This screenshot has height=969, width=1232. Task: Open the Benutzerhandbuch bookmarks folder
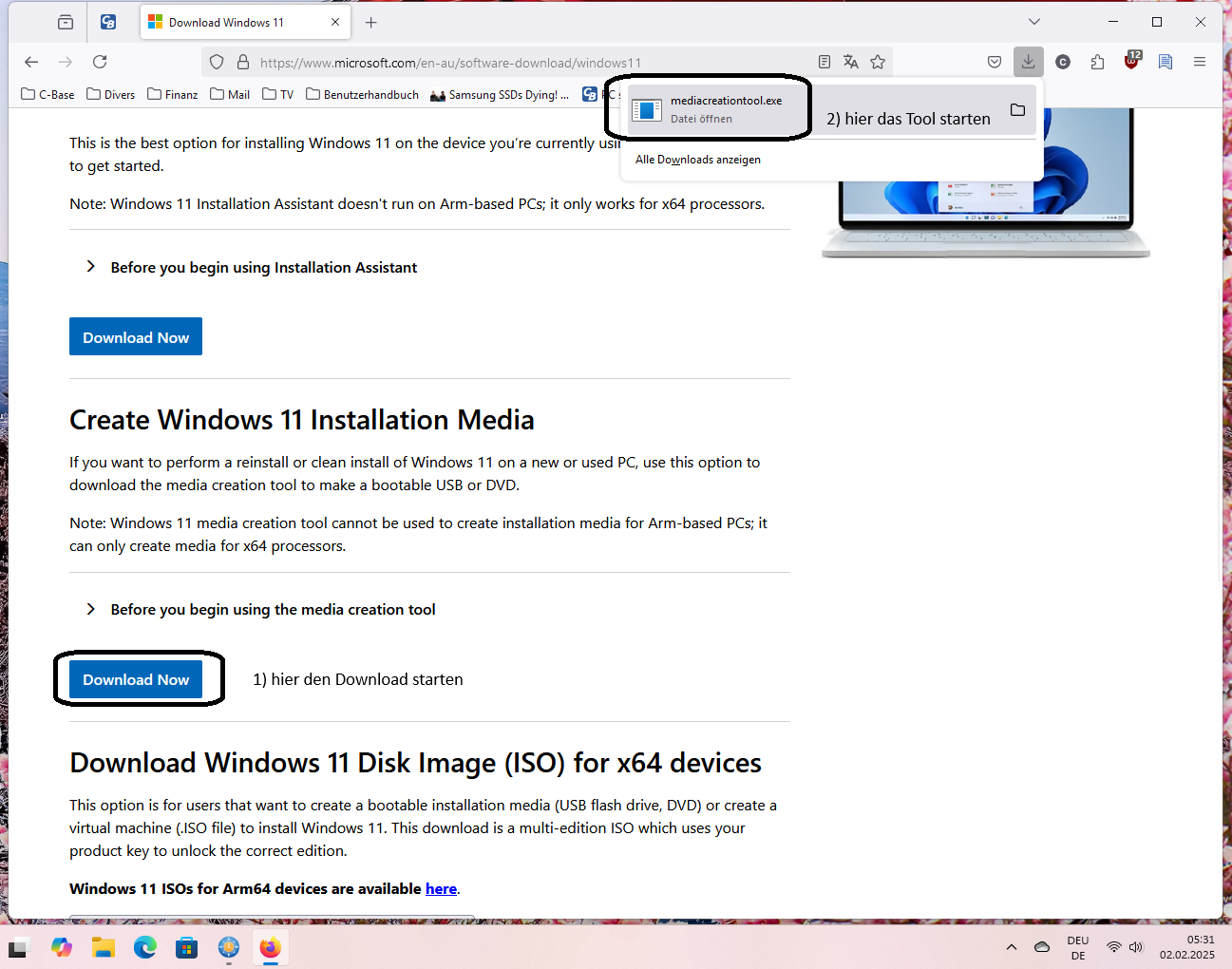tap(362, 94)
